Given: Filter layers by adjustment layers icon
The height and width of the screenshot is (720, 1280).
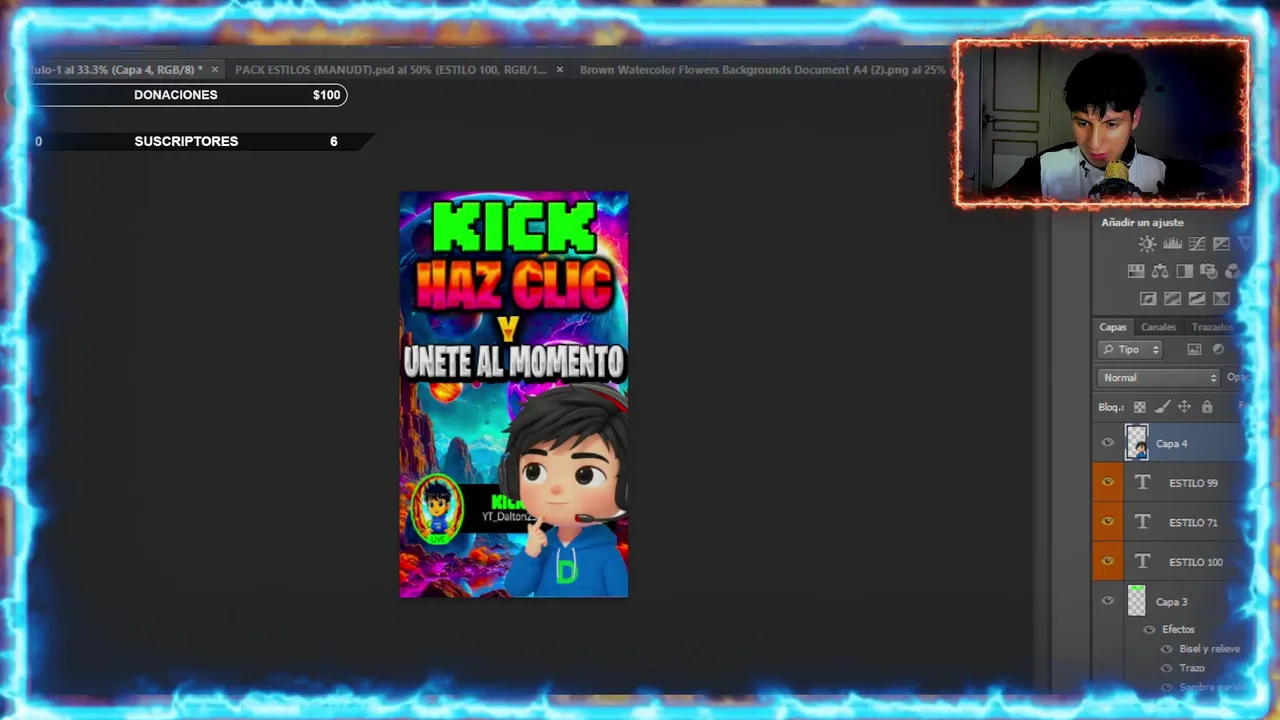Looking at the screenshot, I should click(1218, 349).
